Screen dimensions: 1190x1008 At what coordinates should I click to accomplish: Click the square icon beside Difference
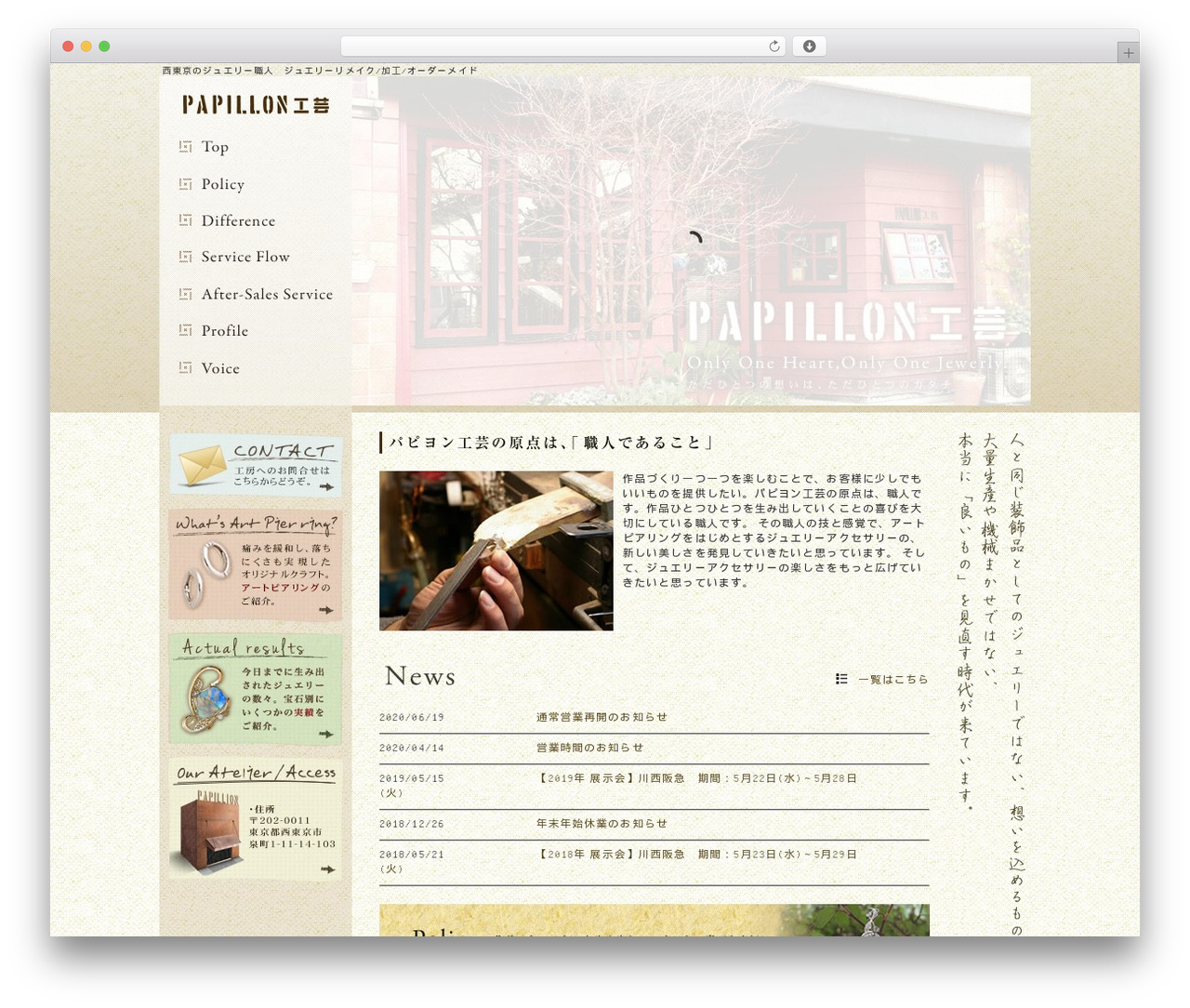tap(185, 219)
